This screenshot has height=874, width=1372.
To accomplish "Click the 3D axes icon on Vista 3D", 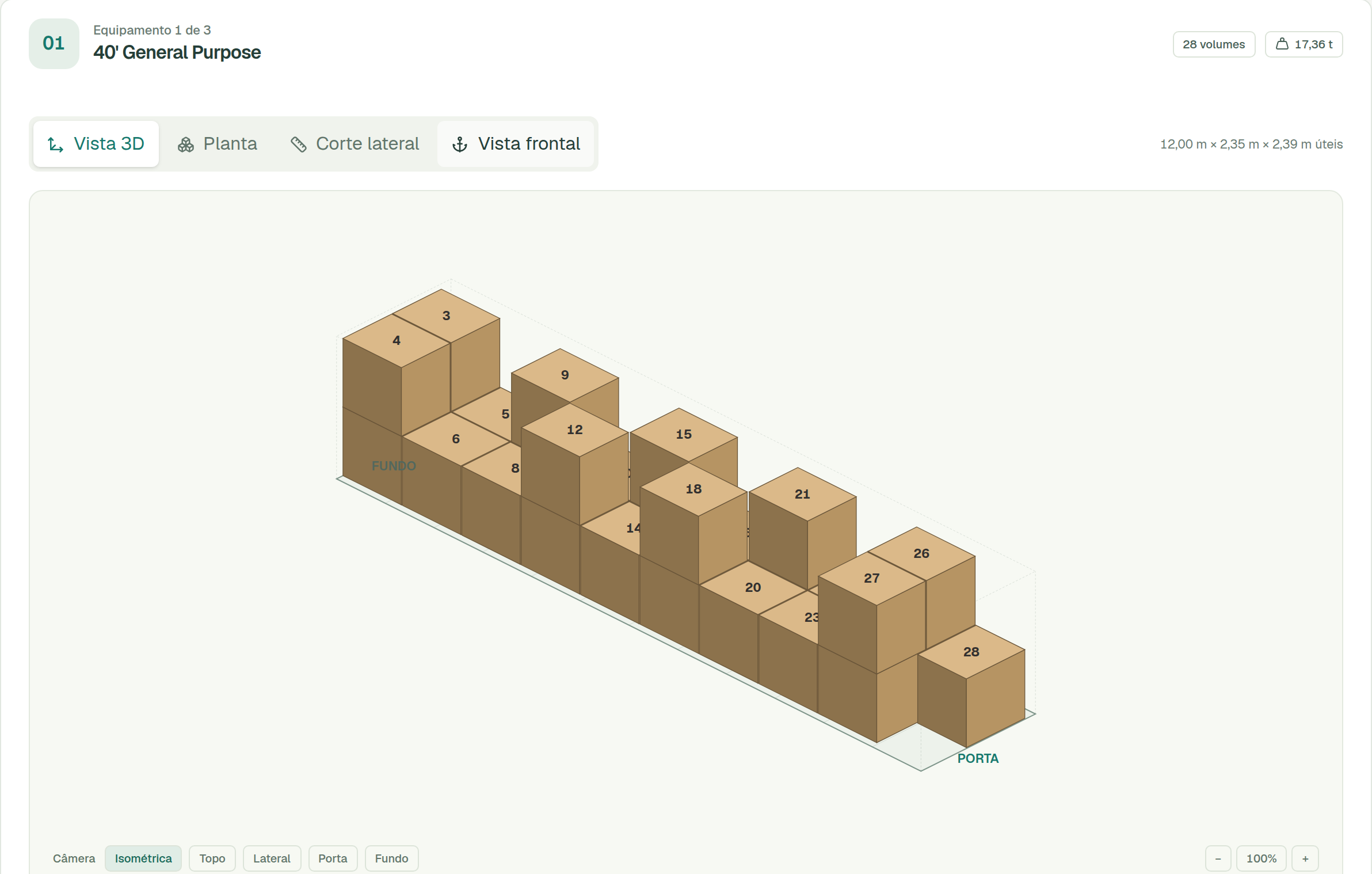I will (55, 145).
